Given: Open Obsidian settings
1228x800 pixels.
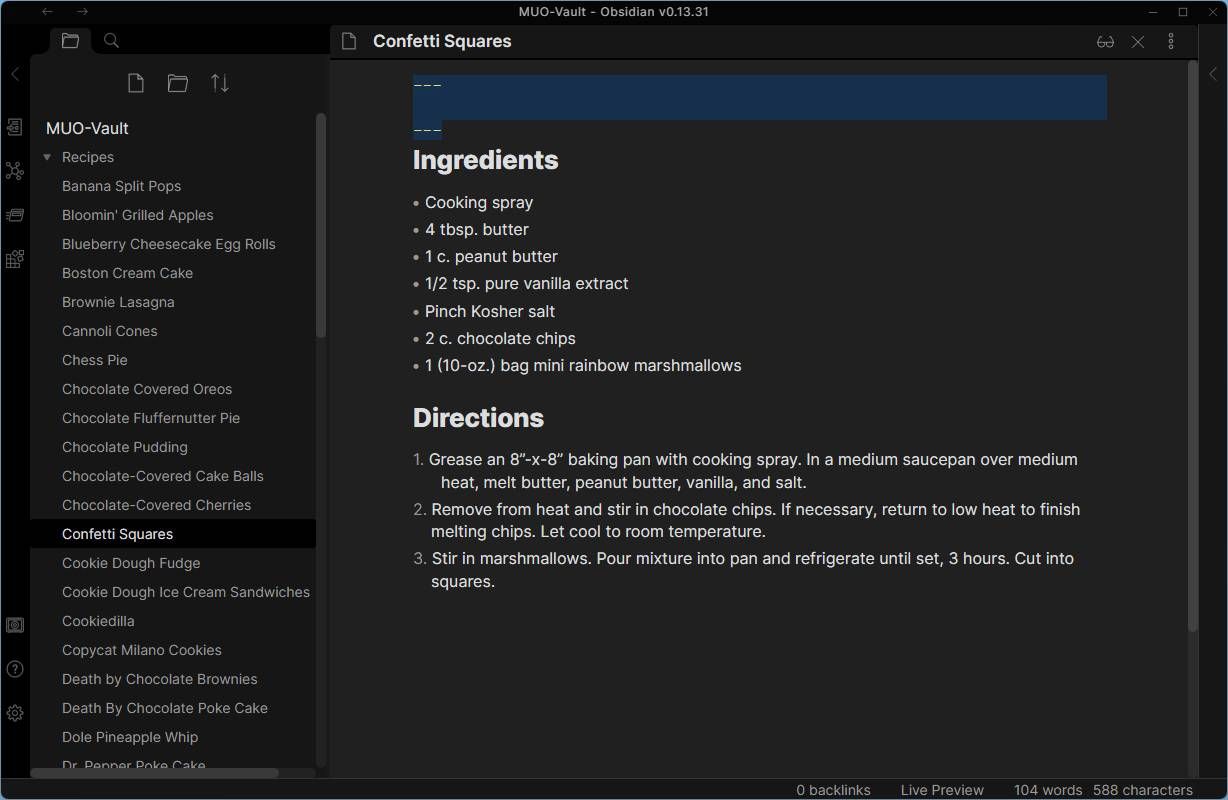Looking at the screenshot, I should coord(15,713).
